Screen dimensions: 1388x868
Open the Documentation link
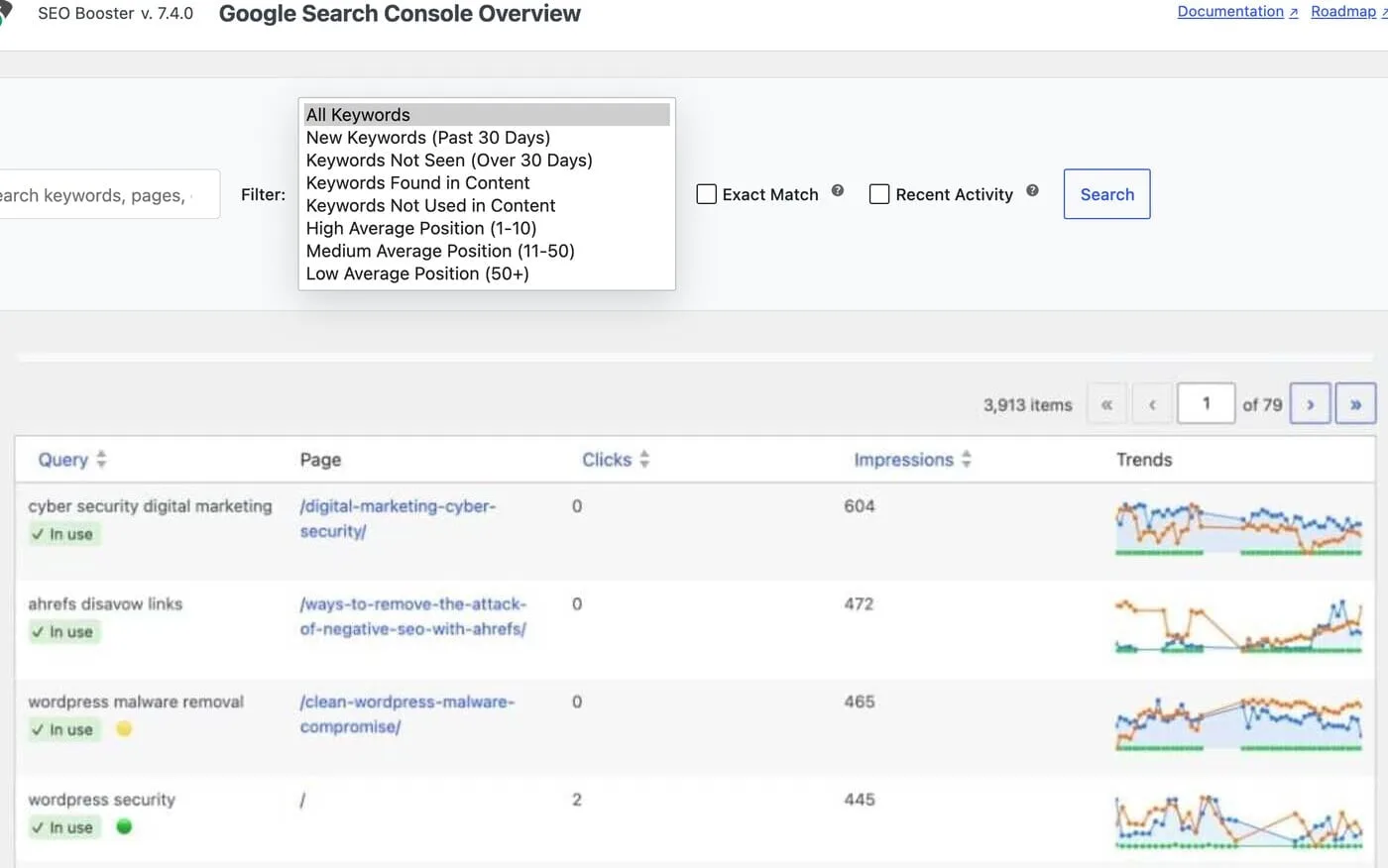pyautogui.click(x=1236, y=12)
